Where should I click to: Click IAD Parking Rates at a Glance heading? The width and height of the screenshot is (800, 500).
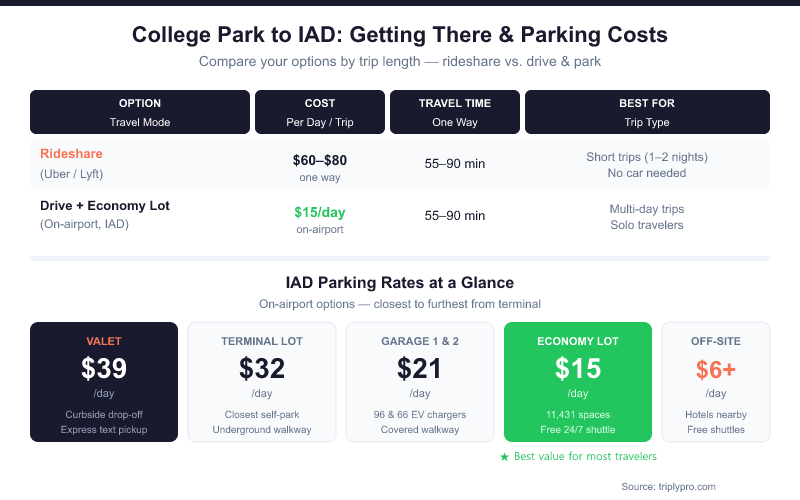point(400,283)
